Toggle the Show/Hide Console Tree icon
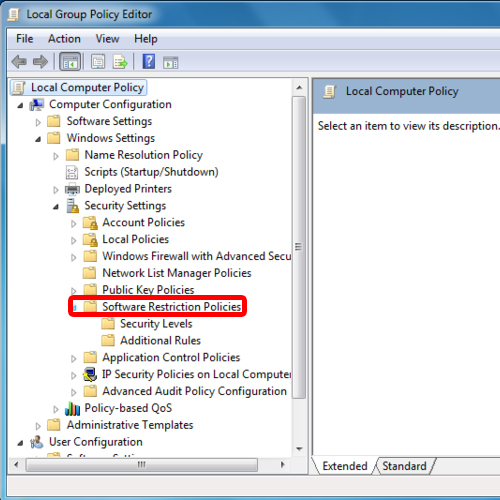 tap(70, 62)
